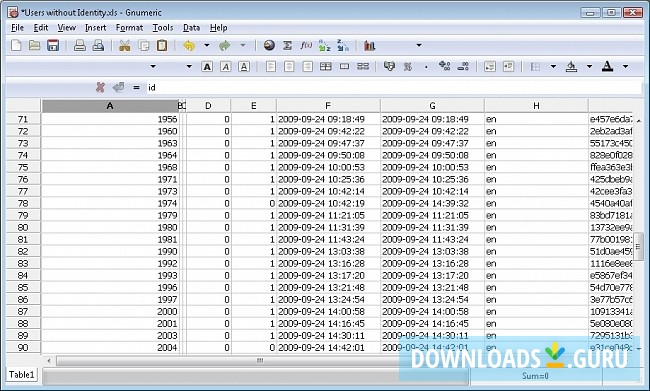Image resolution: width=650 pixels, height=391 pixels.
Task: Undo the last action
Action: point(189,45)
